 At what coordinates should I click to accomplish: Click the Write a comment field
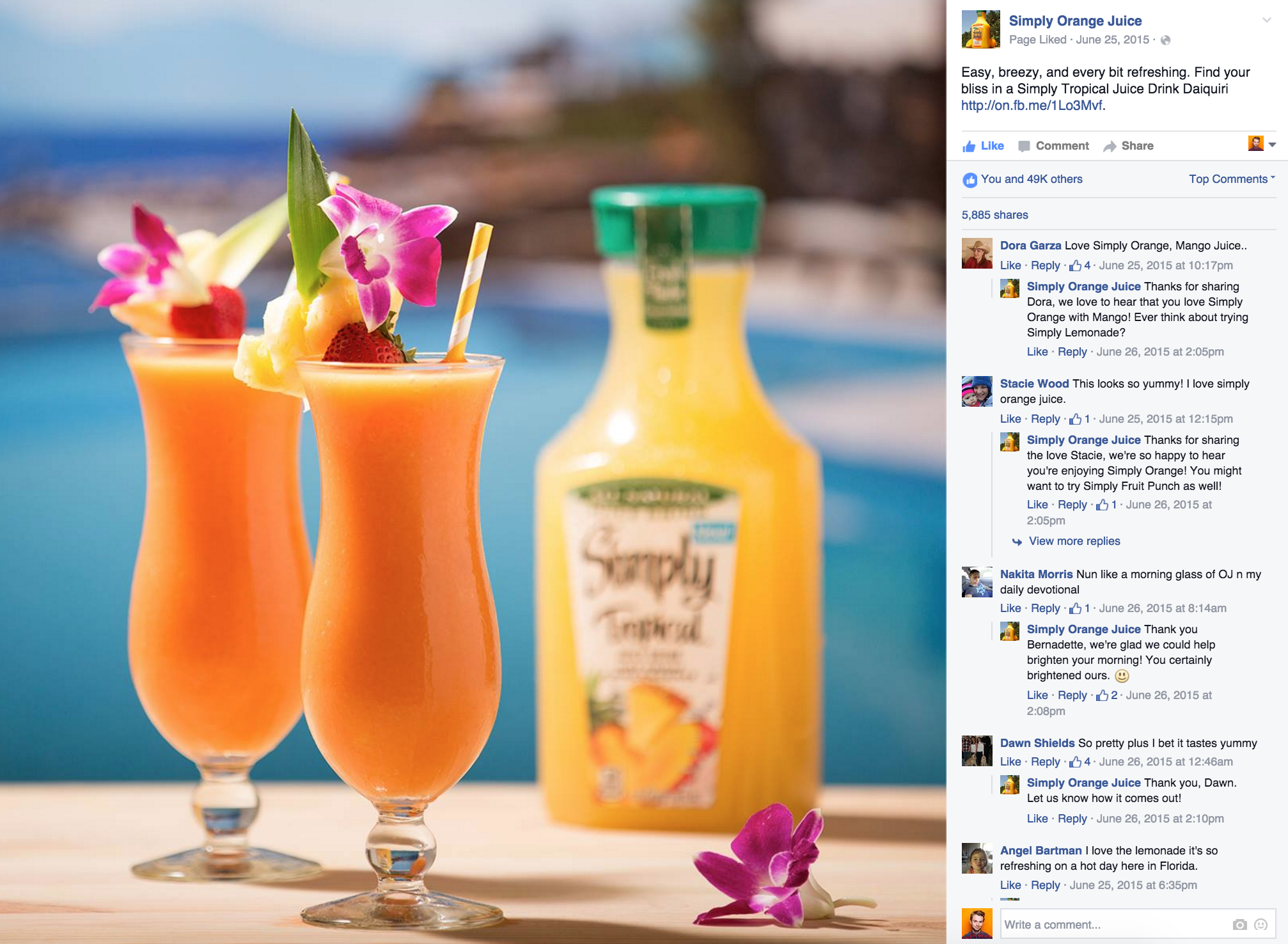(x=1113, y=924)
